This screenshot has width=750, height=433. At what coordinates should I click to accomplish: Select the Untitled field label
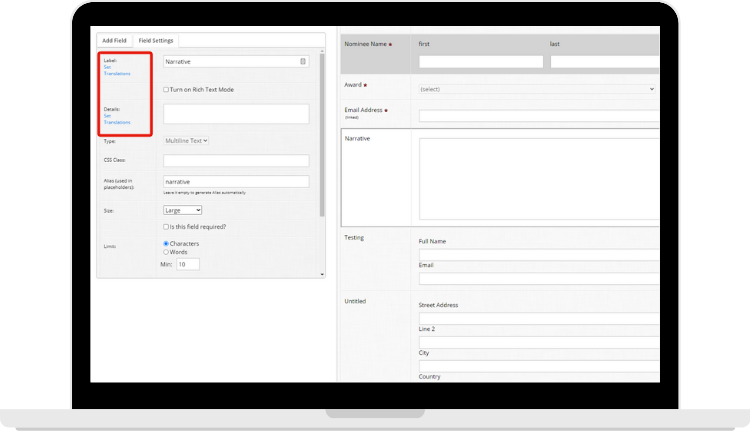click(355, 301)
